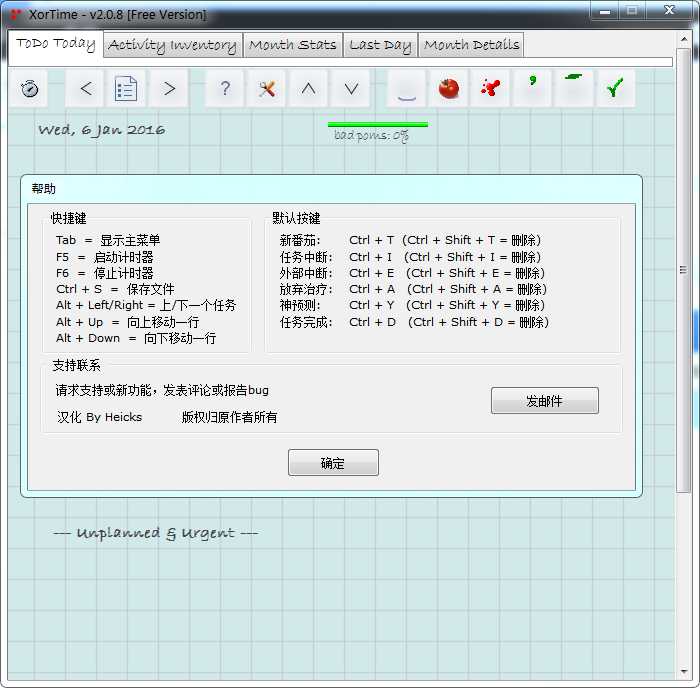Click '汉化 By Heicks' credit text

click(100, 417)
